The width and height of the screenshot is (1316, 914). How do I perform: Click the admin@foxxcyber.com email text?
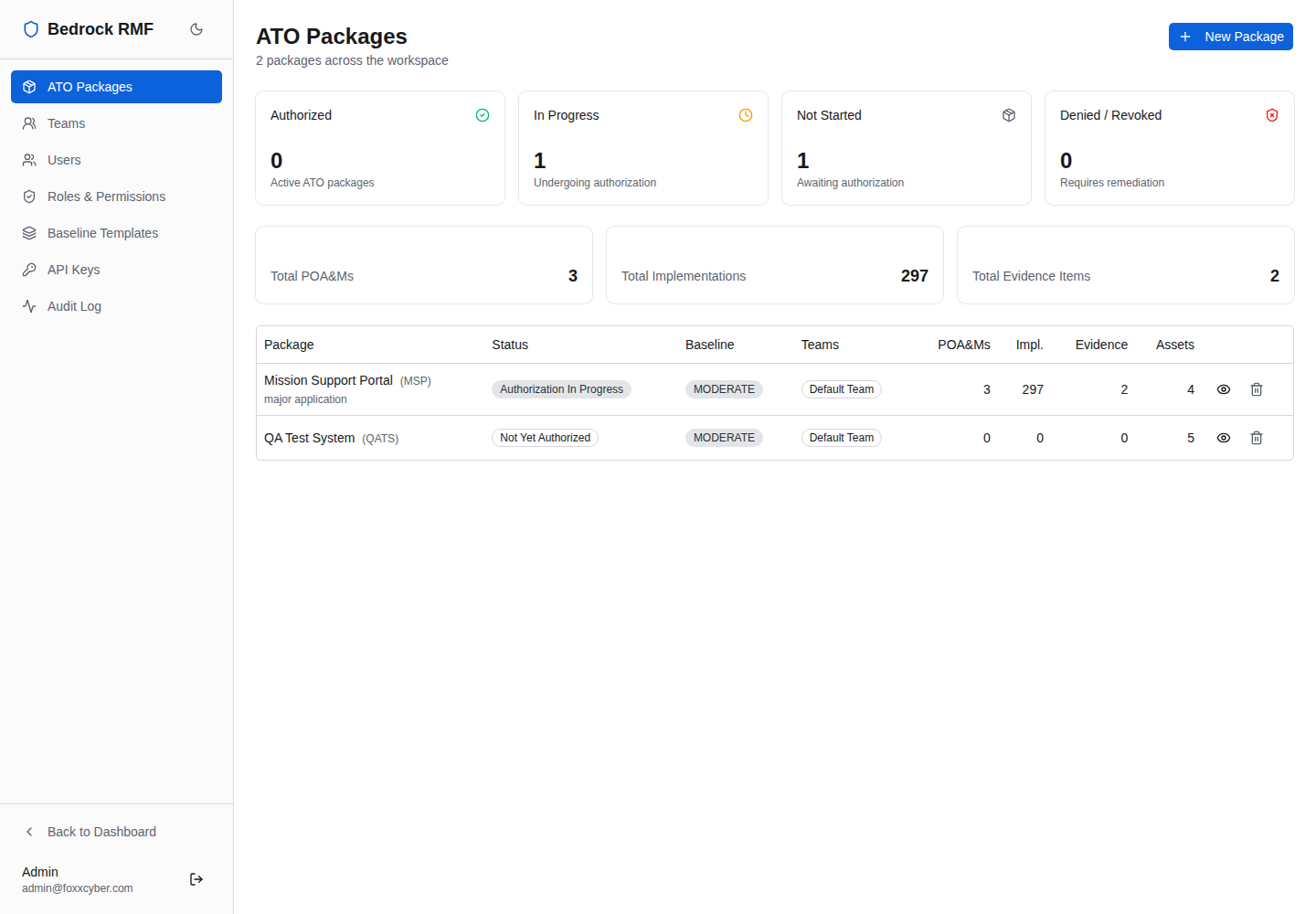click(x=78, y=888)
